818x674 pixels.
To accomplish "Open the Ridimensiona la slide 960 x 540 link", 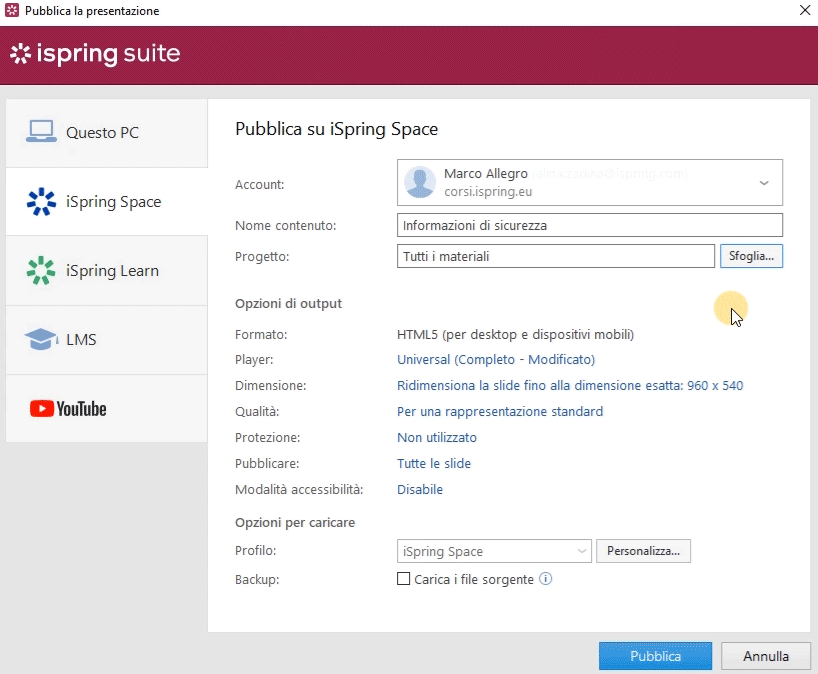I will (x=570, y=385).
